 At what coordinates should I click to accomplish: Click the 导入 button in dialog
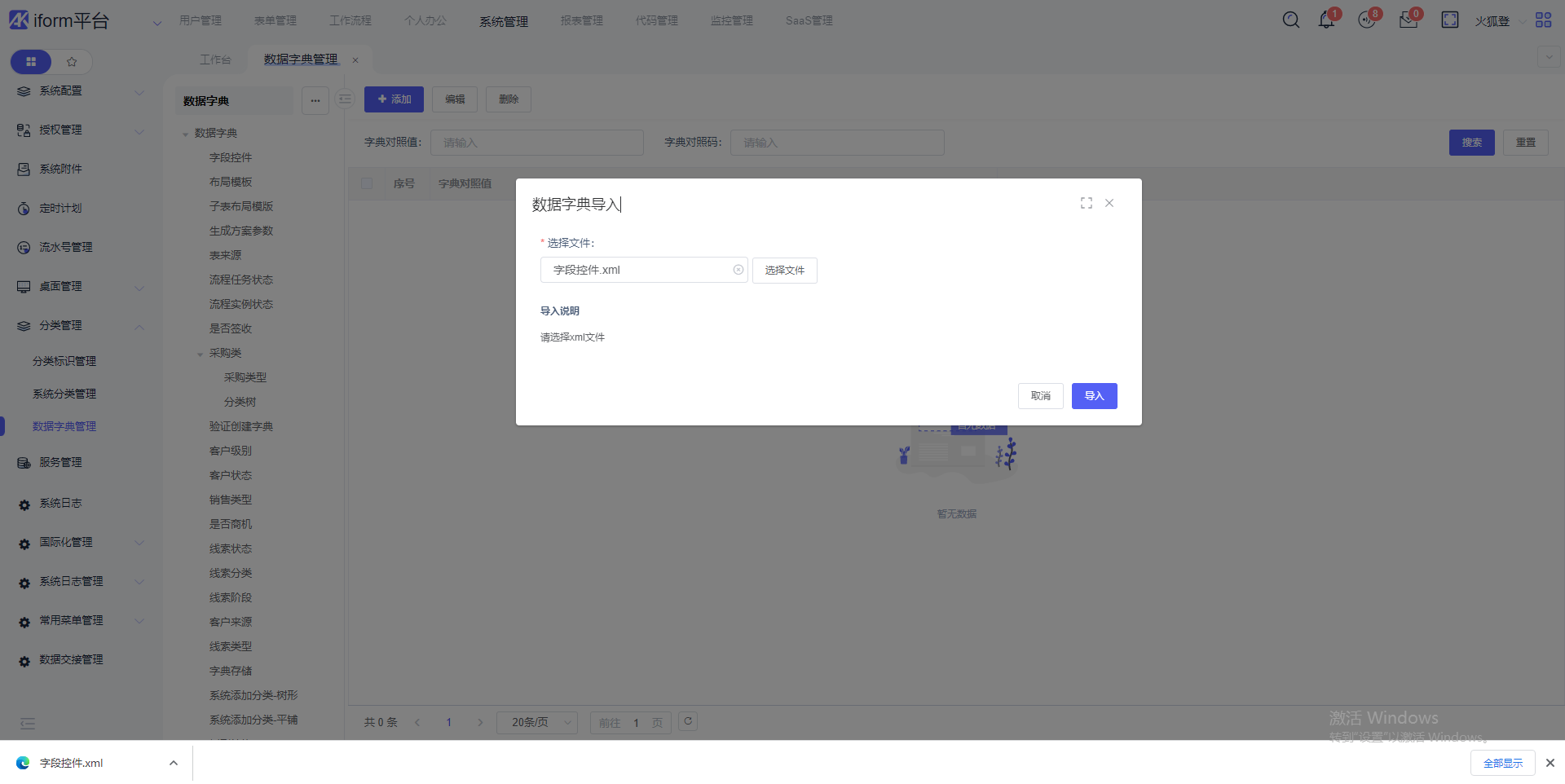(1094, 396)
